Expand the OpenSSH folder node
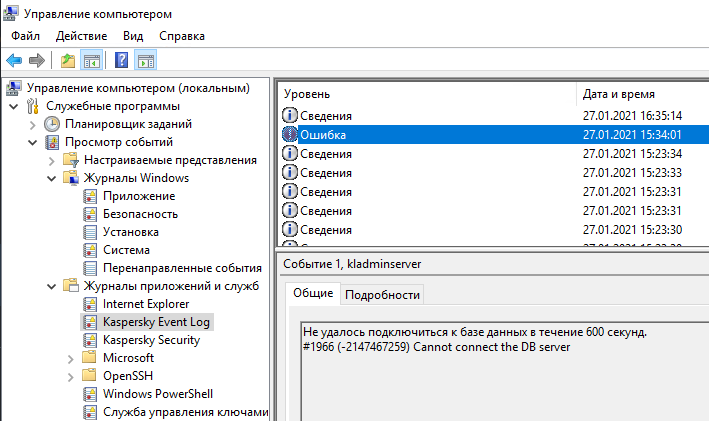 (x=71, y=377)
